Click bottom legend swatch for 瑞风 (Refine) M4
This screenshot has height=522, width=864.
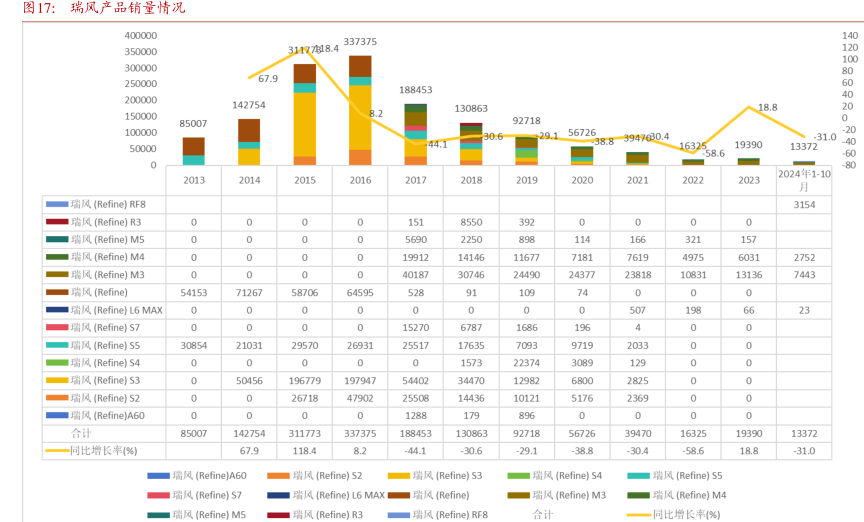637,495
